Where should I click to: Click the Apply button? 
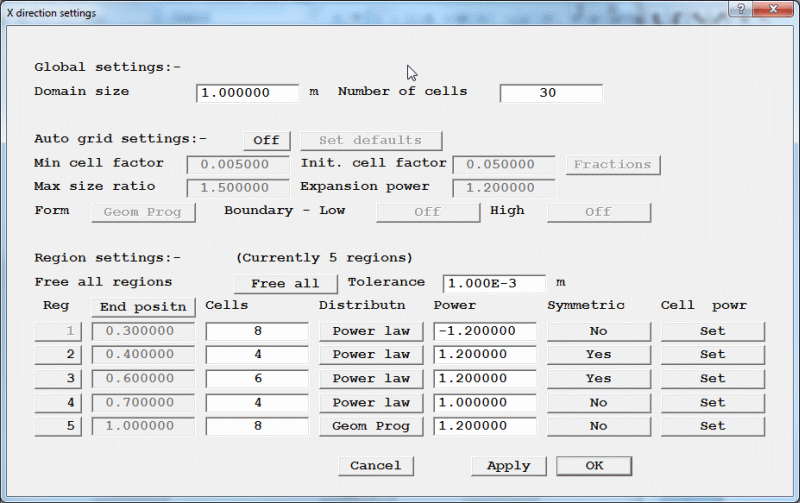[x=508, y=466]
